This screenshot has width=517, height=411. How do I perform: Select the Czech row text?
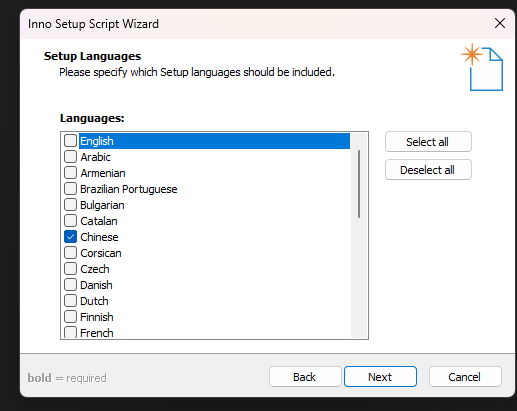(95, 269)
